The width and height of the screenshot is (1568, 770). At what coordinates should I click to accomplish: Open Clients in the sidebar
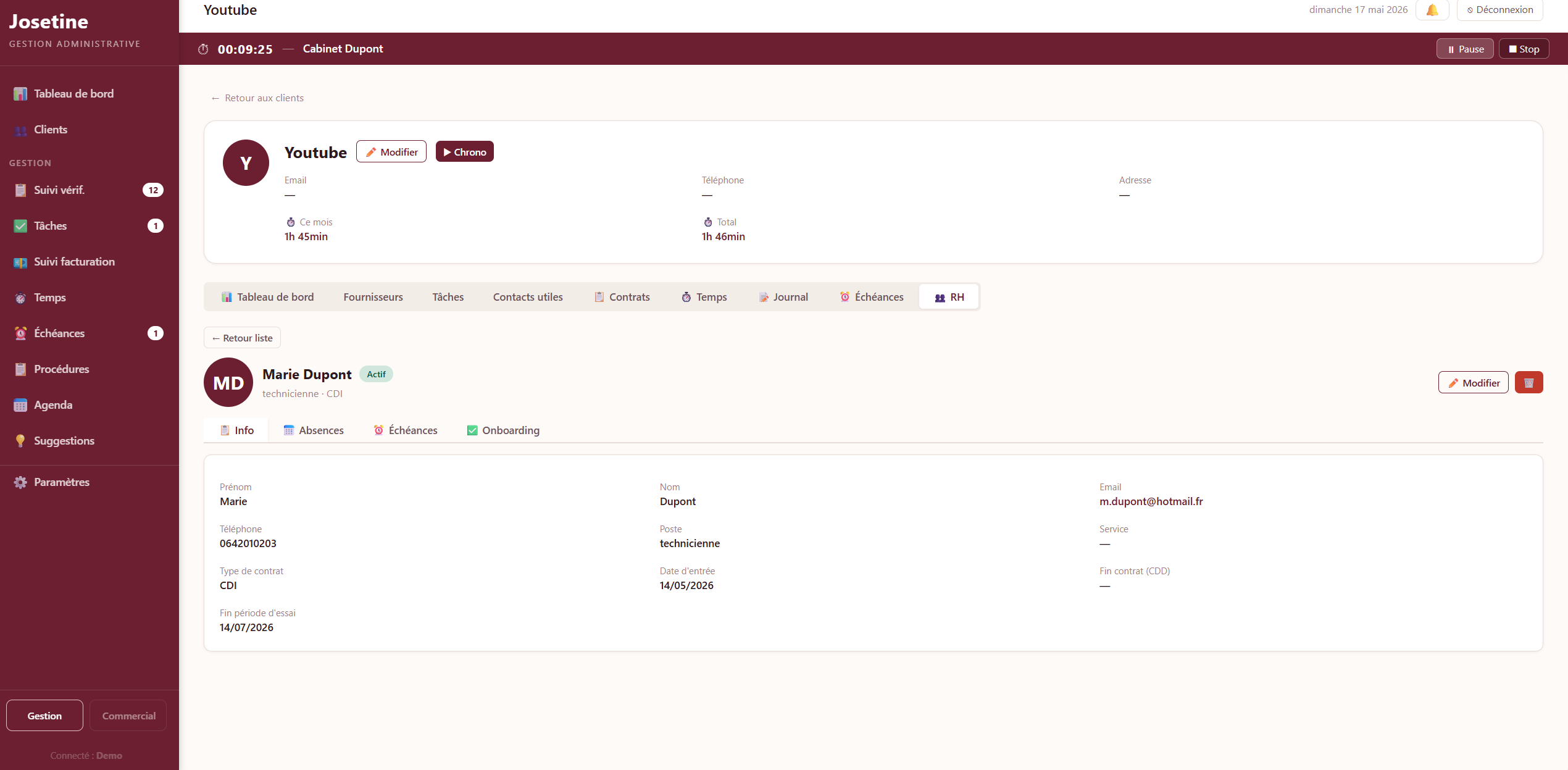click(x=89, y=129)
